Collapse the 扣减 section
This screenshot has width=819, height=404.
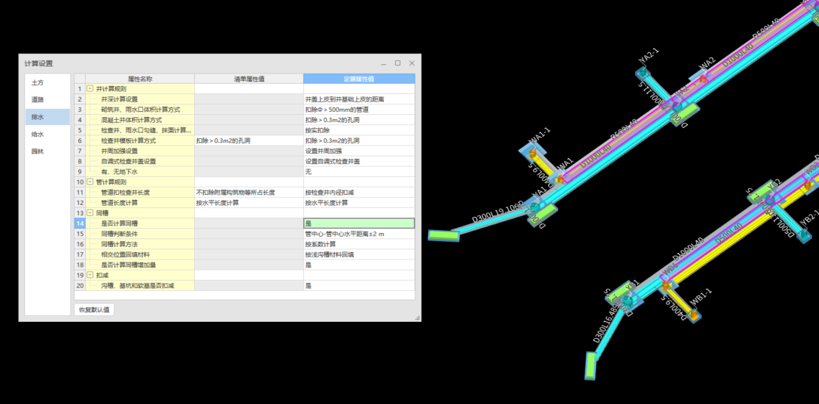coord(90,275)
